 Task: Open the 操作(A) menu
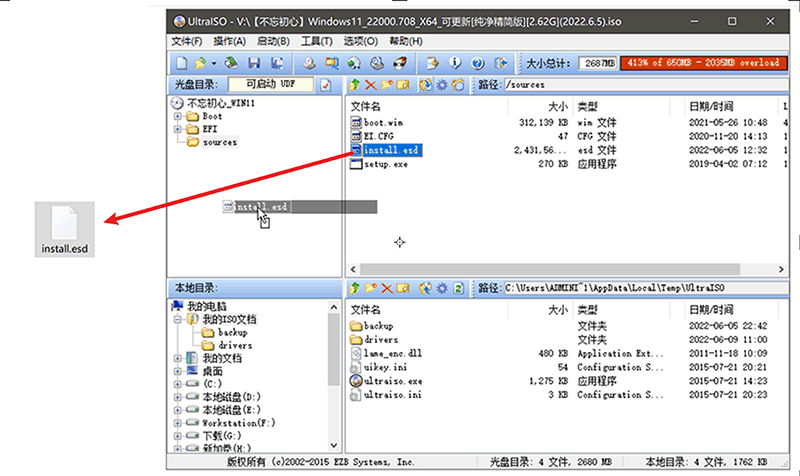(x=229, y=41)
